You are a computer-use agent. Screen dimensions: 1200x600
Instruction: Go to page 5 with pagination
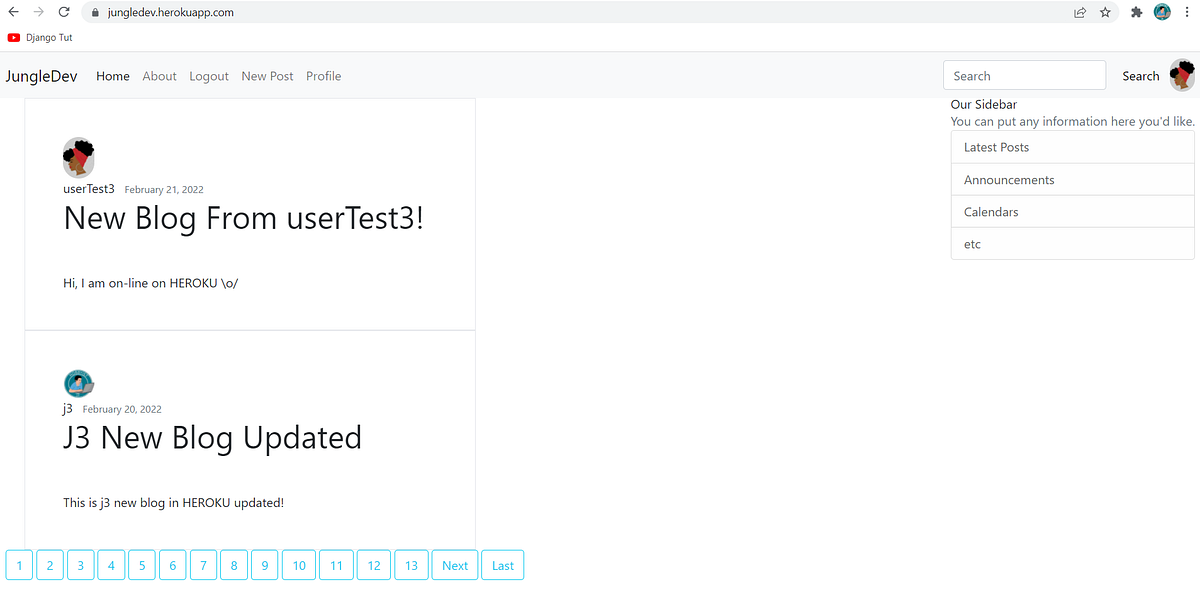pyautogui.click(x=141, y=565)
